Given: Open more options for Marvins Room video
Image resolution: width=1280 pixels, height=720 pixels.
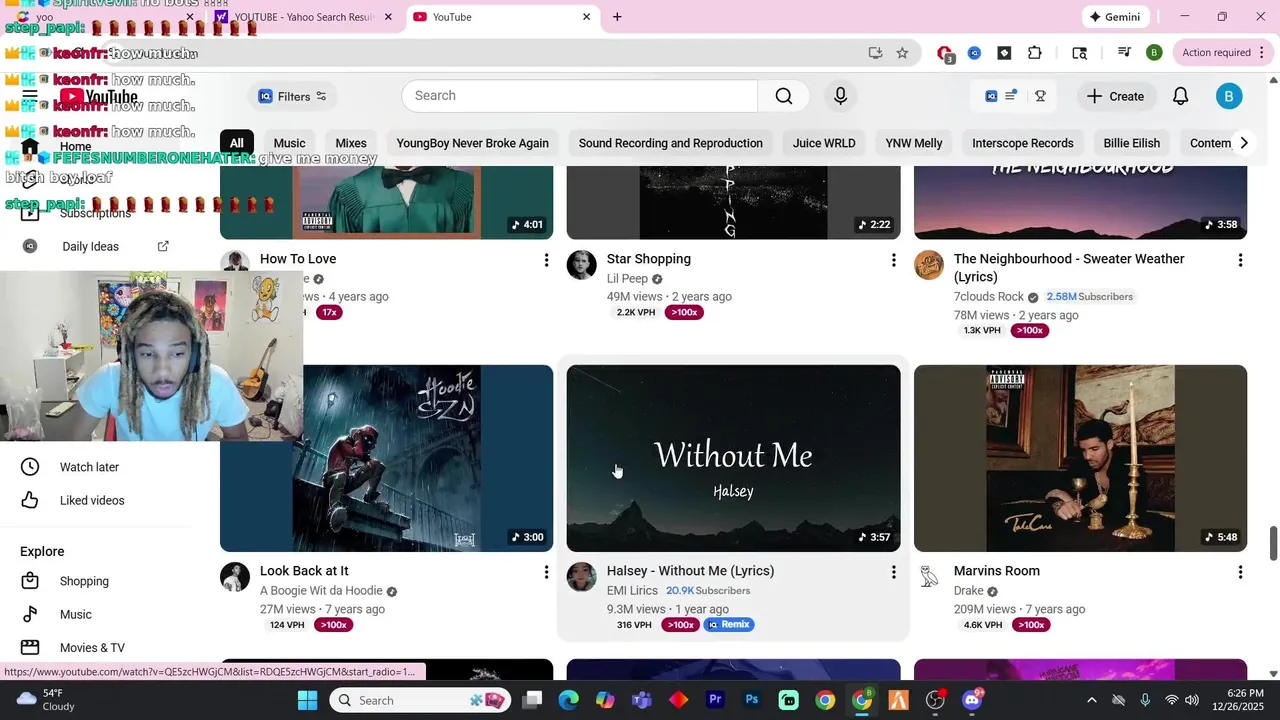Looking at the screenshot, I should 1240,572.
